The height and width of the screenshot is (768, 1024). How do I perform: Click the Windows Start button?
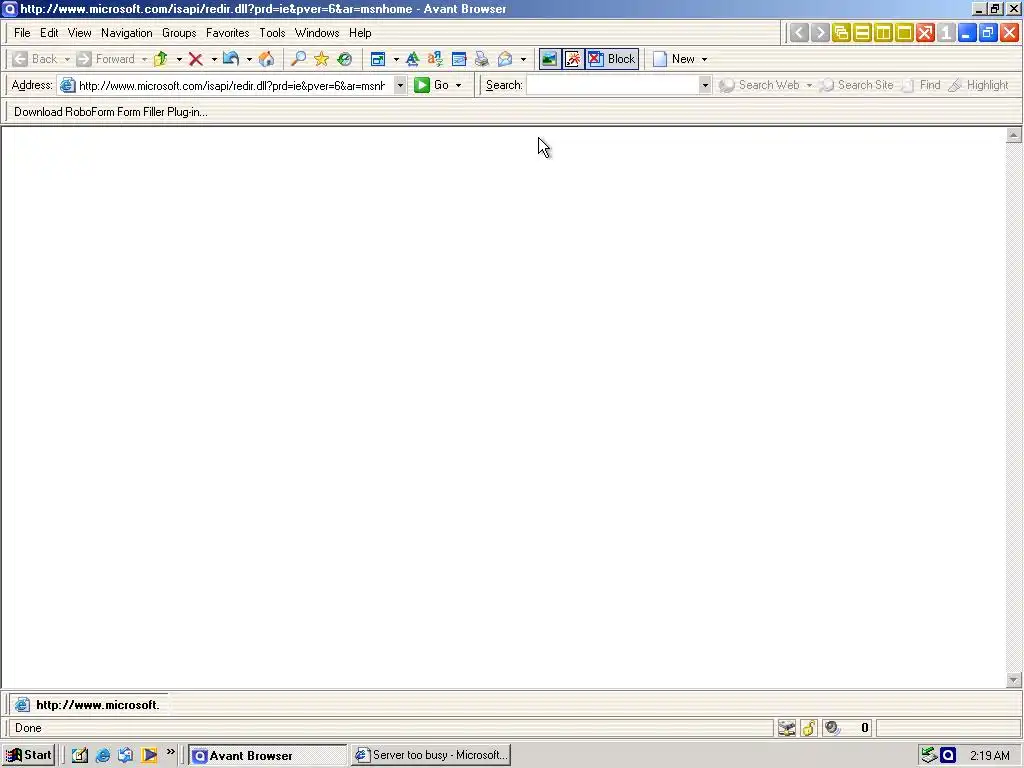click(29, 755)
